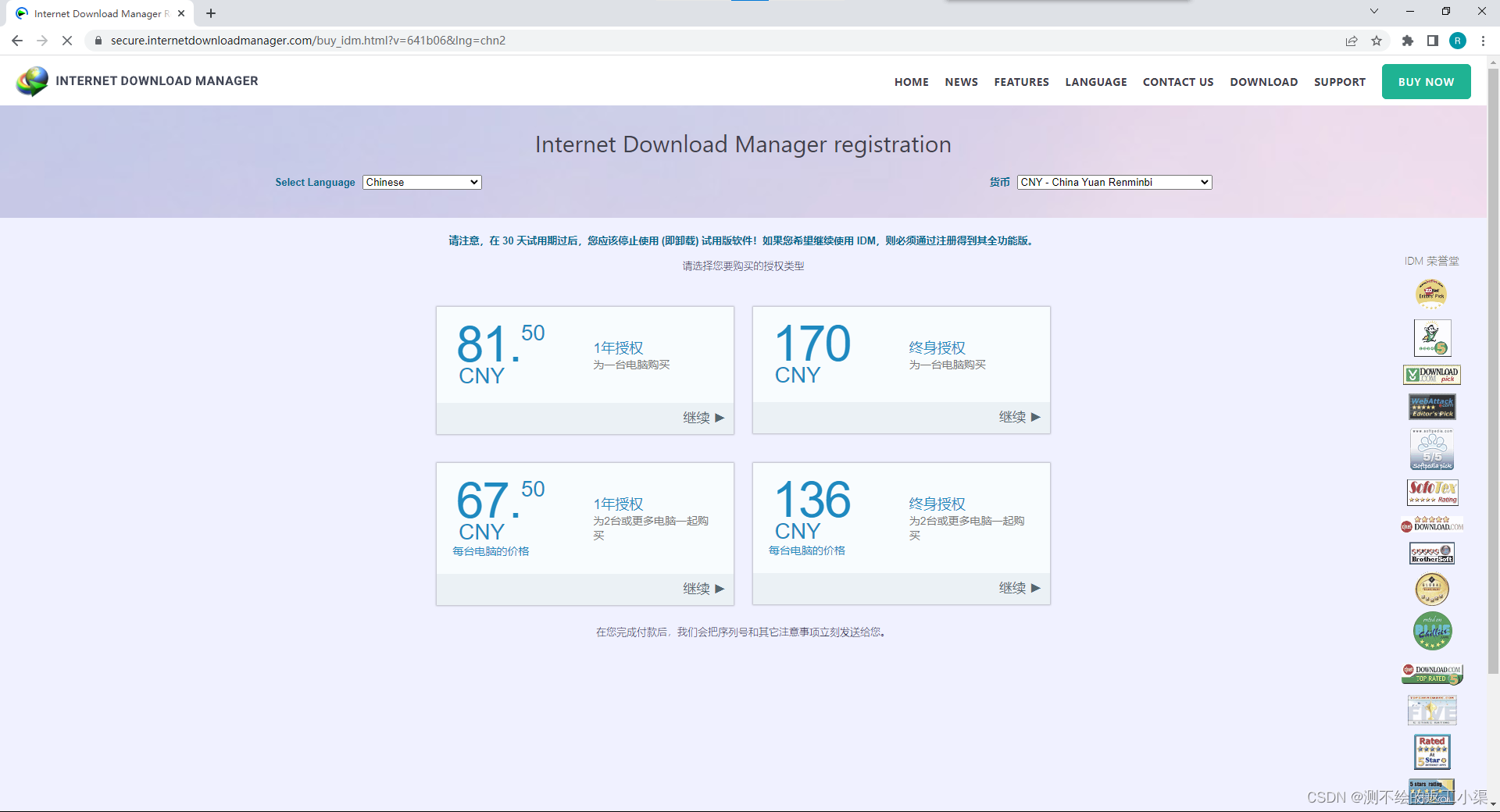Open the LANGUAGE menu item
1500x812 pixels.
[1095, 82]
